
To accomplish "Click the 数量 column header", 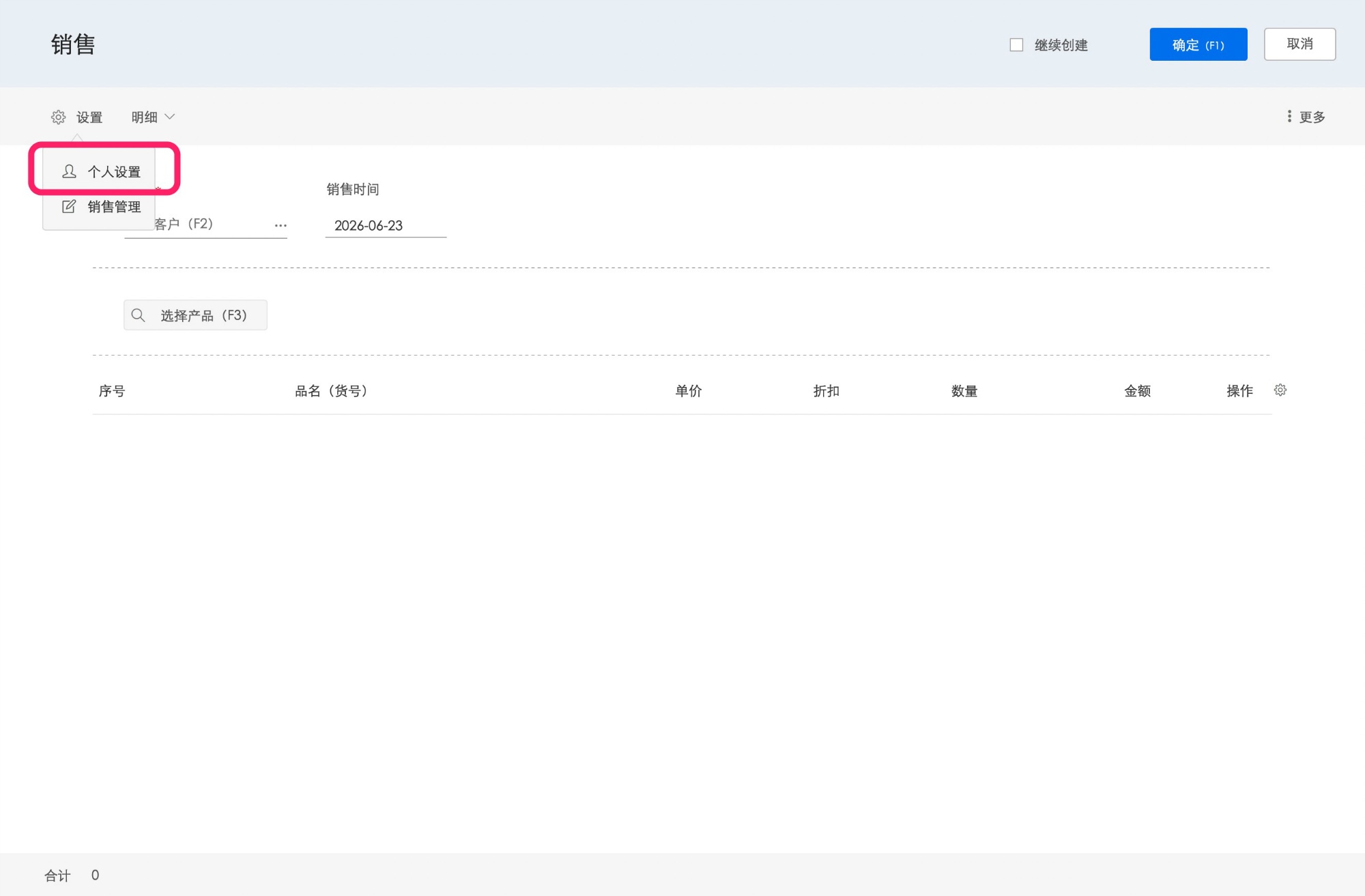I will [964, 391].
